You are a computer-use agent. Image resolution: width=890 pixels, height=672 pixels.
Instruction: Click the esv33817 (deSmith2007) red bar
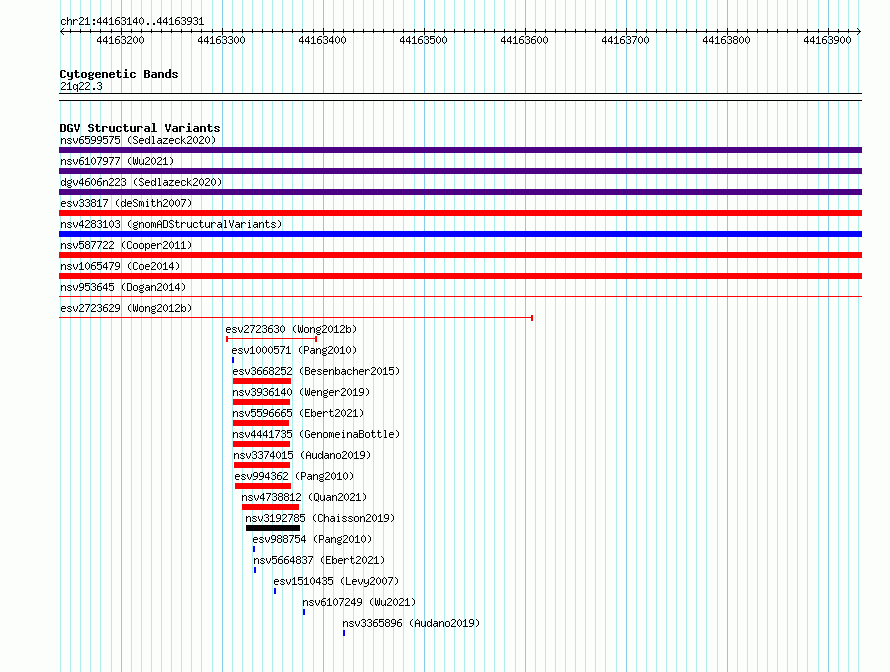pos(460,213)
